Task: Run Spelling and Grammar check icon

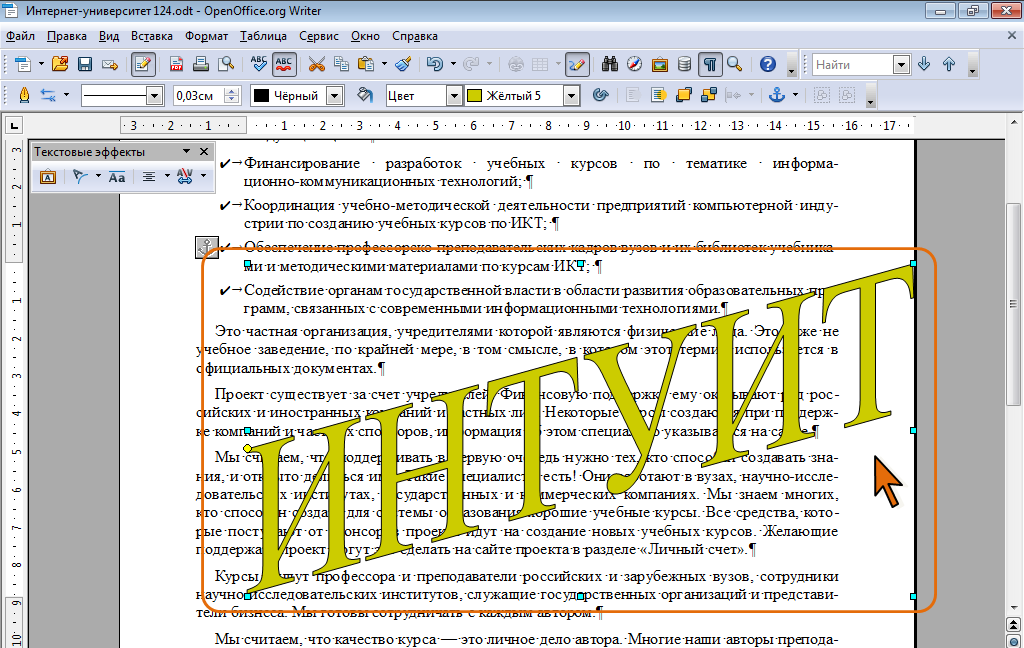Action: pyautogui.click(x=259, y=64)
